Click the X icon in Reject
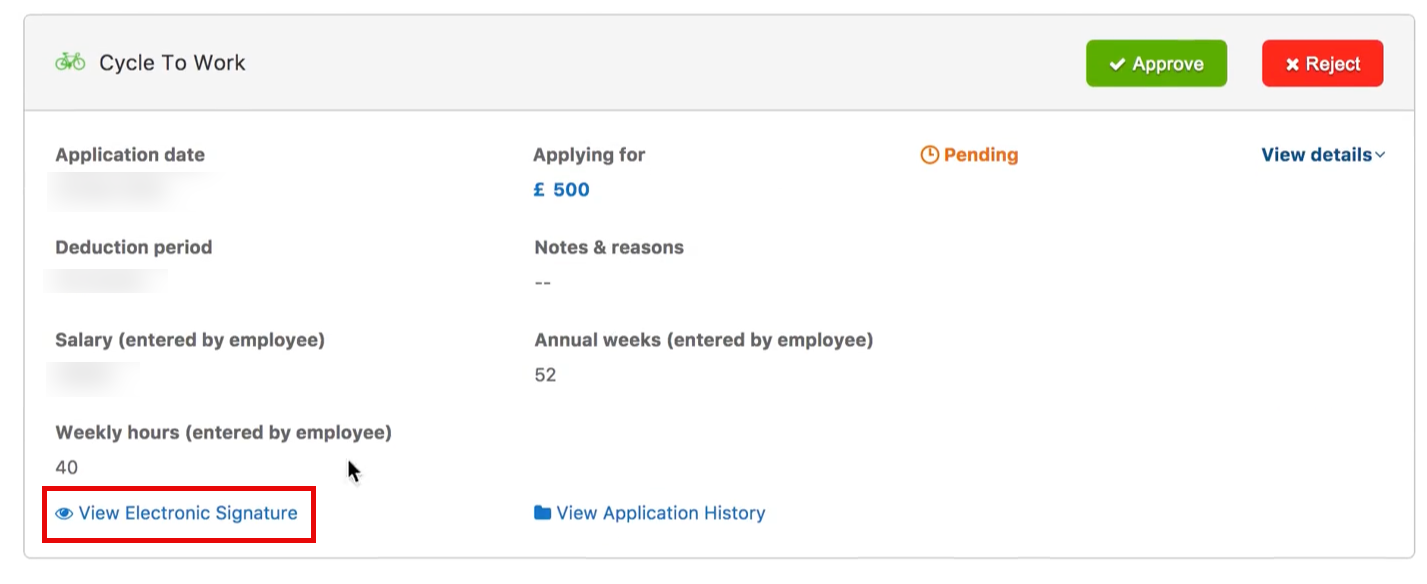Image resolution: width=1427 pixels, height=584 pixels. point(1292,64)
